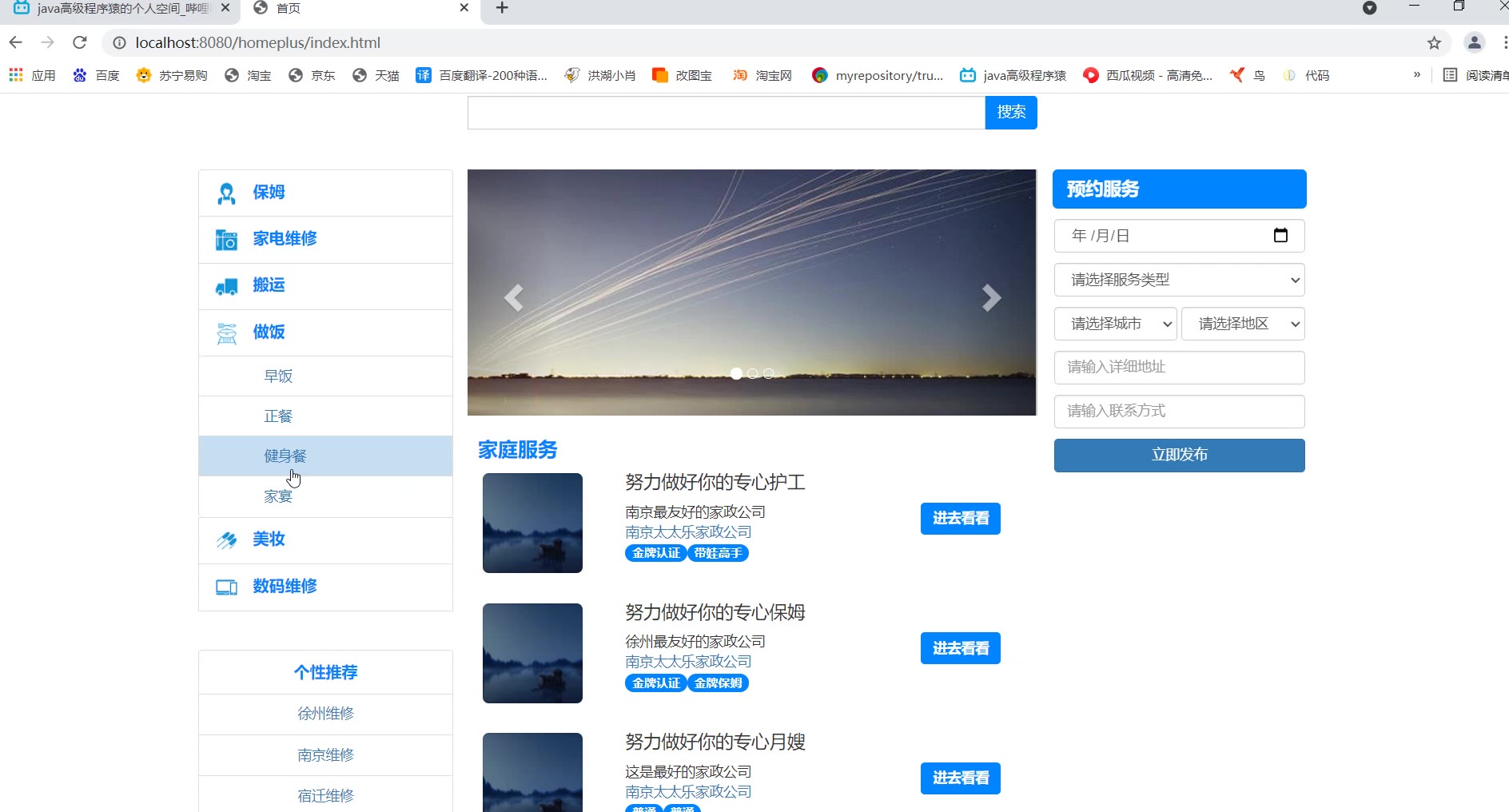Screen dimensions: 1509x812
Task: Select the 家宴 submenu item
Action: [325, 496]
